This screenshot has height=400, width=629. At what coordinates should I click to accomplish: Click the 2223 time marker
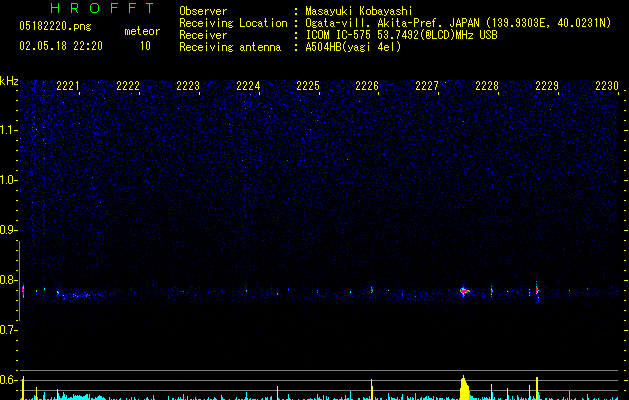click(188, 86)
